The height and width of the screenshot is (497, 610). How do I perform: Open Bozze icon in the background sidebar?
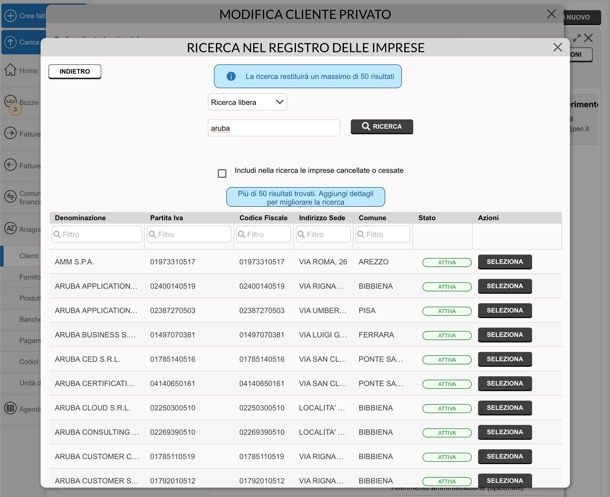coord(11,102)
